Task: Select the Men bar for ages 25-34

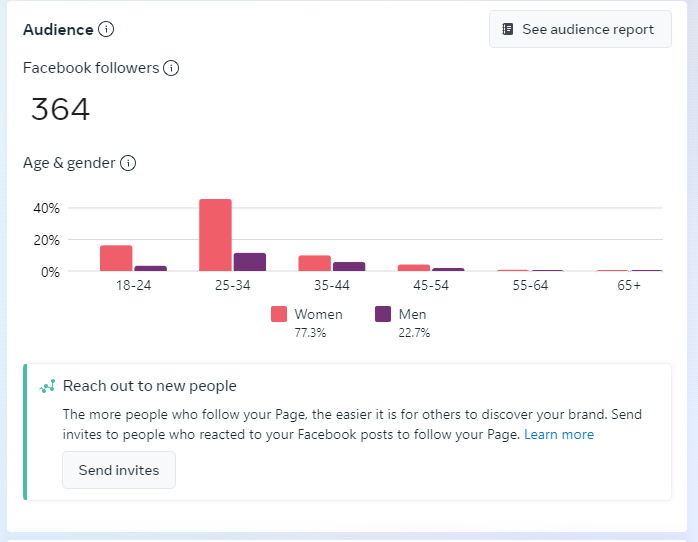Action: pyautogui.click(x=250, y=262)
